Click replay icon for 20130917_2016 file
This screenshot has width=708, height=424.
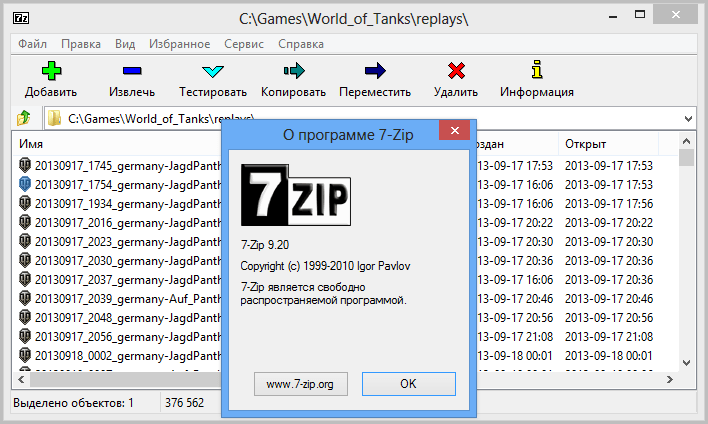(x=25, y=222)
